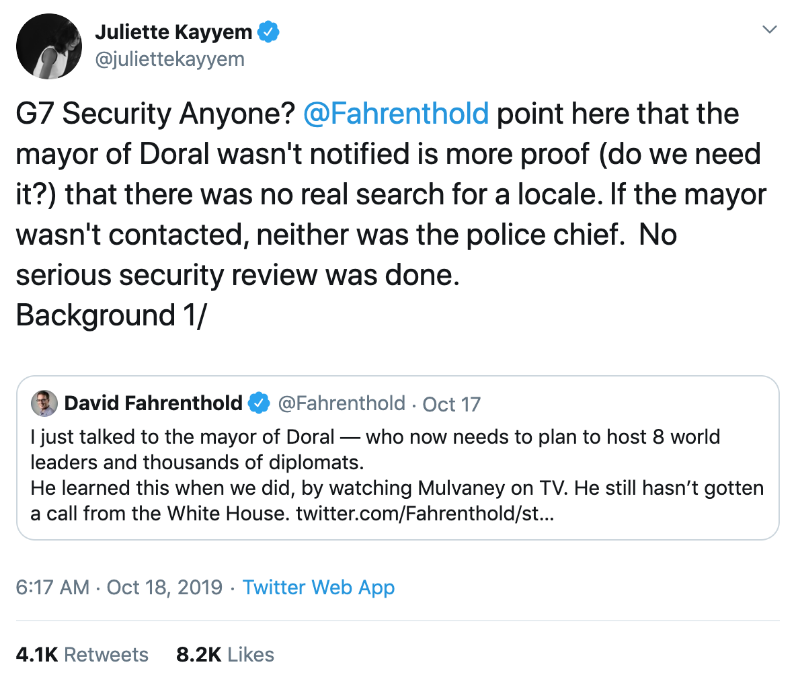The height and width of the screenshot is (687, 800).
Task: Open the @juliettekayyem handle
Action: [x=169, y=59]
